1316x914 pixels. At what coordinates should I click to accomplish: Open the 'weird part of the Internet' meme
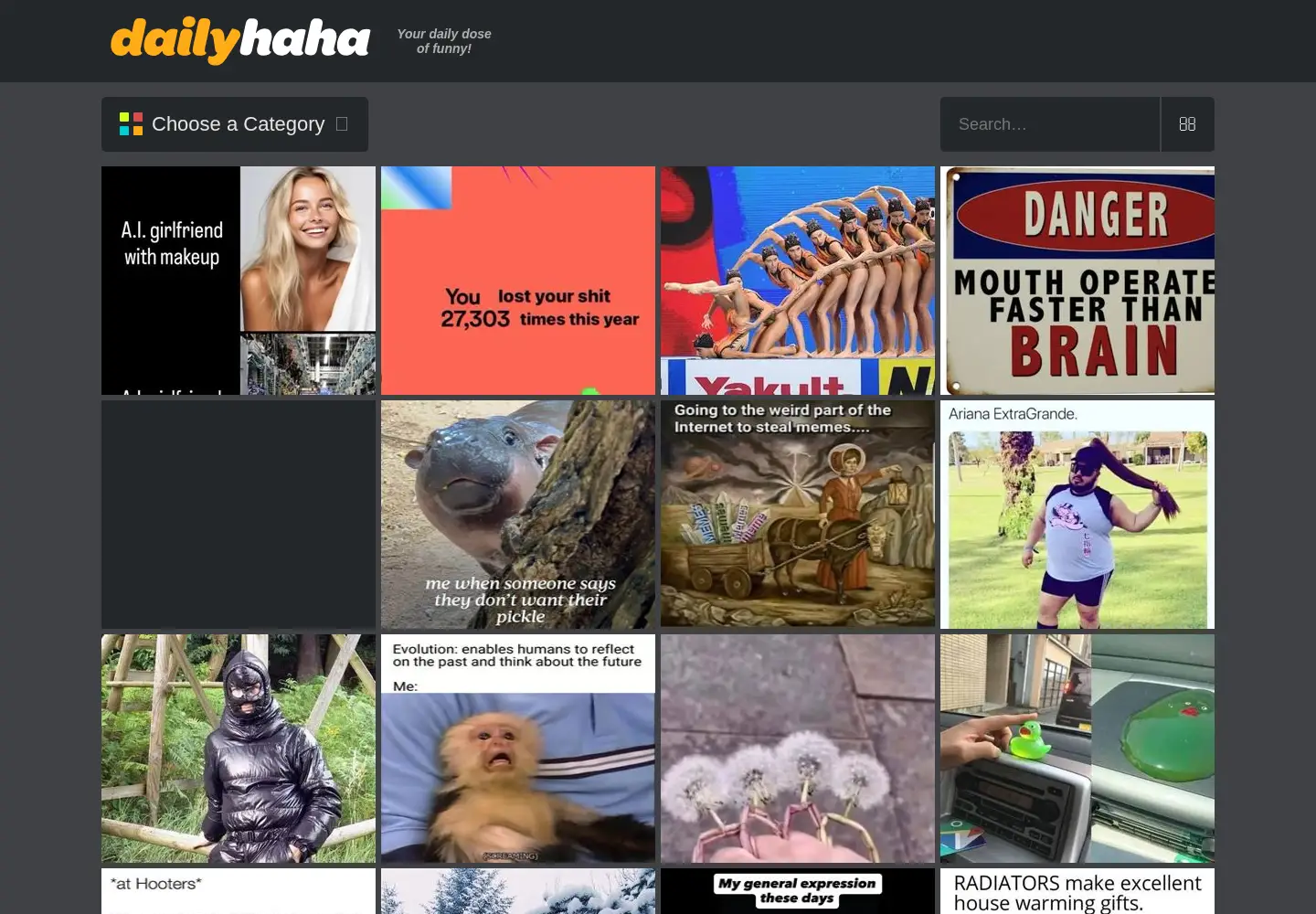(x=798, y=515)
